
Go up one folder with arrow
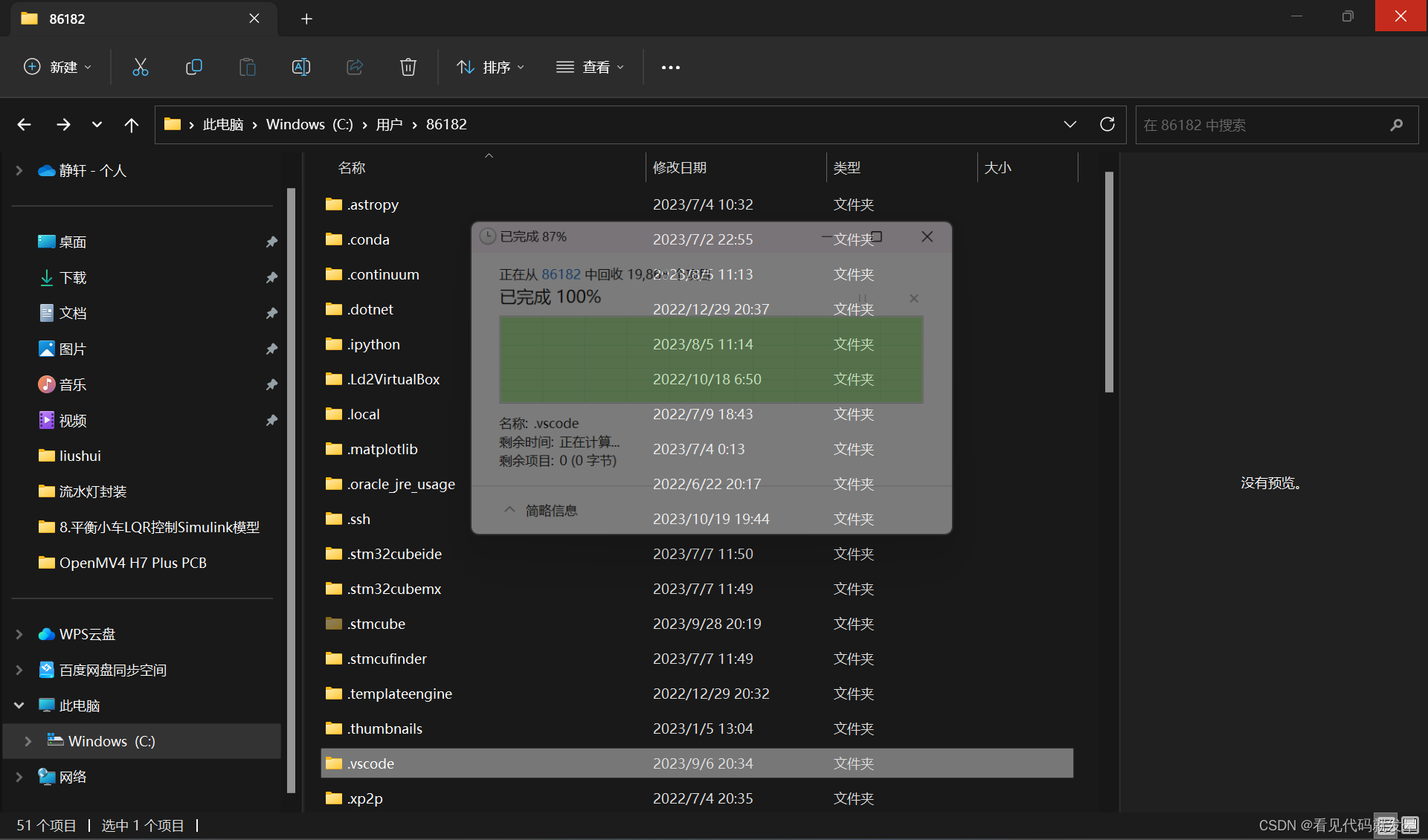pyautogui.click(x=131, y=124)
